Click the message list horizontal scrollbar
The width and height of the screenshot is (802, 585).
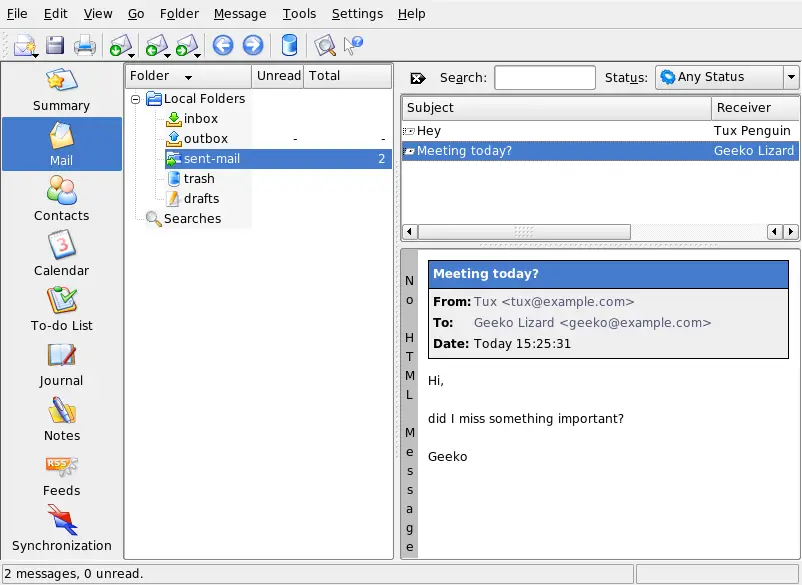522,232
